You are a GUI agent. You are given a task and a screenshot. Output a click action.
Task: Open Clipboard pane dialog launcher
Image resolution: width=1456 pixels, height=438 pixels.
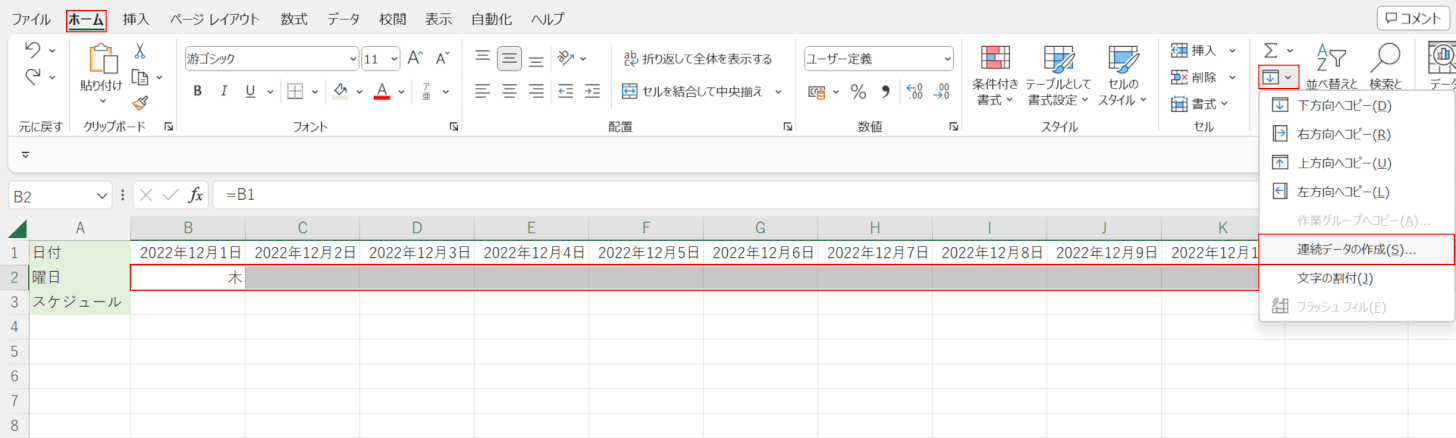tap(168, 127)
